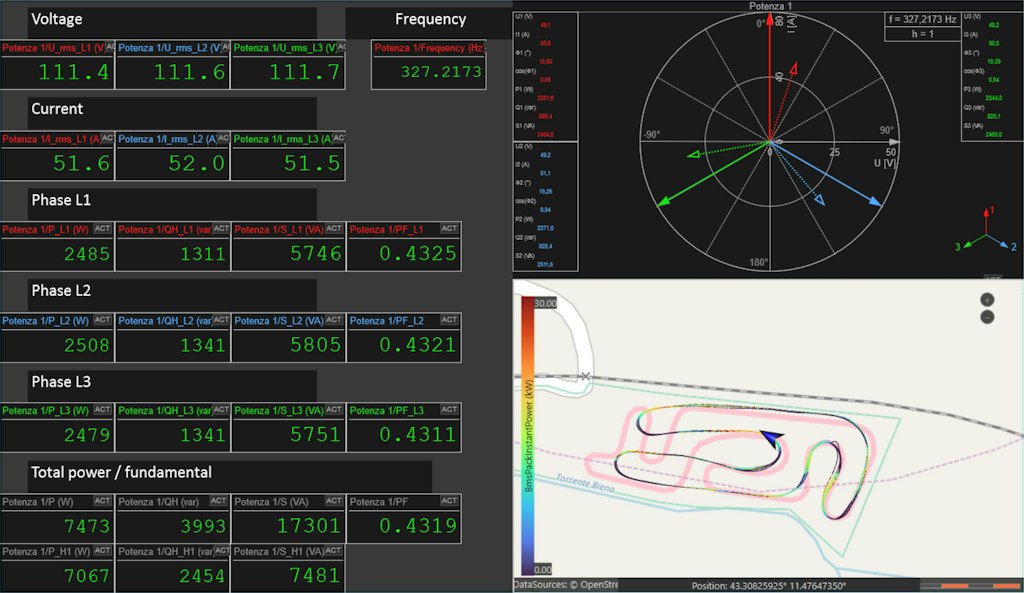Click the solid red L1 voltage phasor arrowhead
The height and width of the screenshot is (593, 1024).
tap(770, 20)
